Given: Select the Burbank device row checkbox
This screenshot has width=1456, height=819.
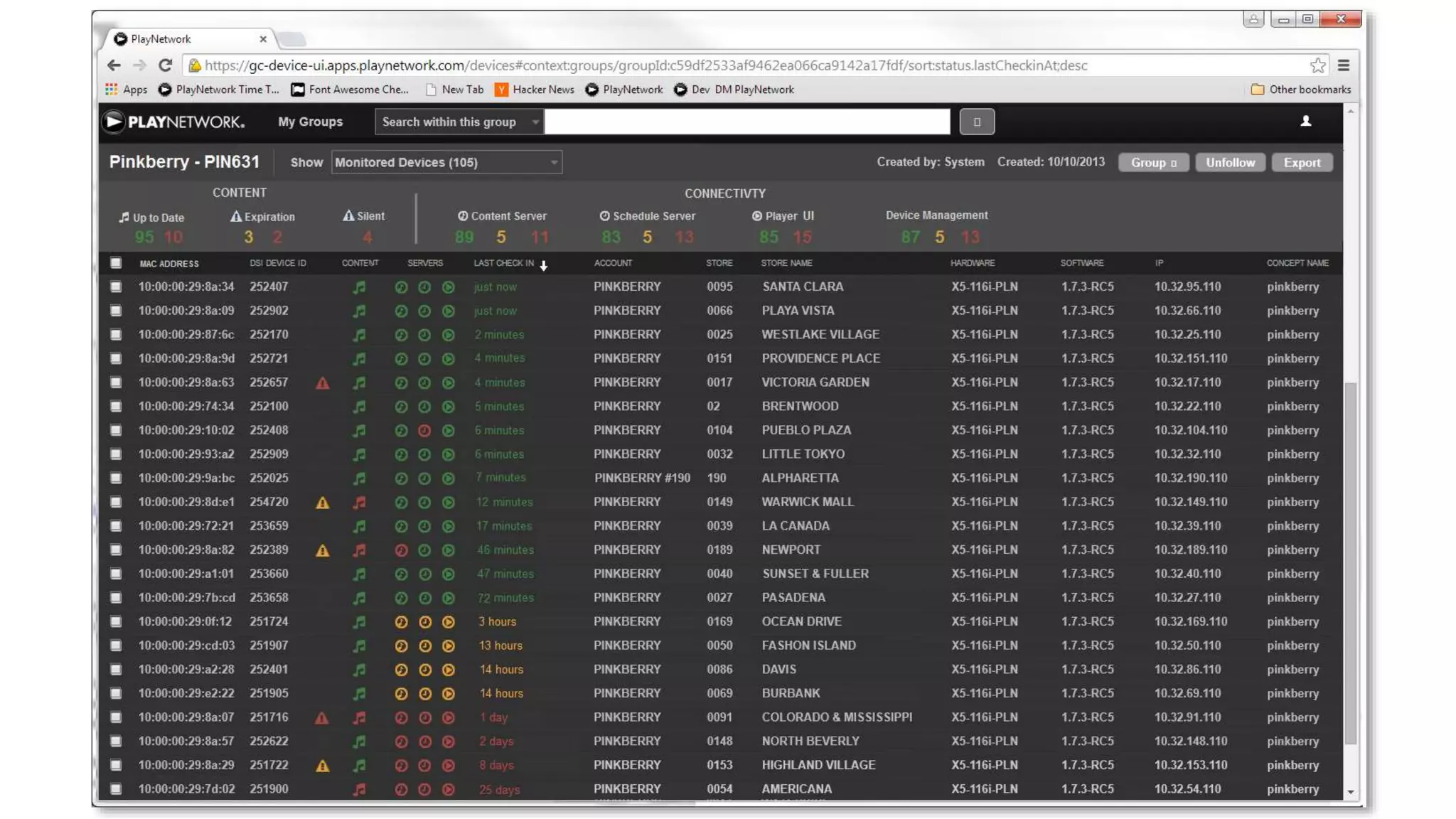Looking at the screenshot, I should pyautogui.click(x=116, y=694).
